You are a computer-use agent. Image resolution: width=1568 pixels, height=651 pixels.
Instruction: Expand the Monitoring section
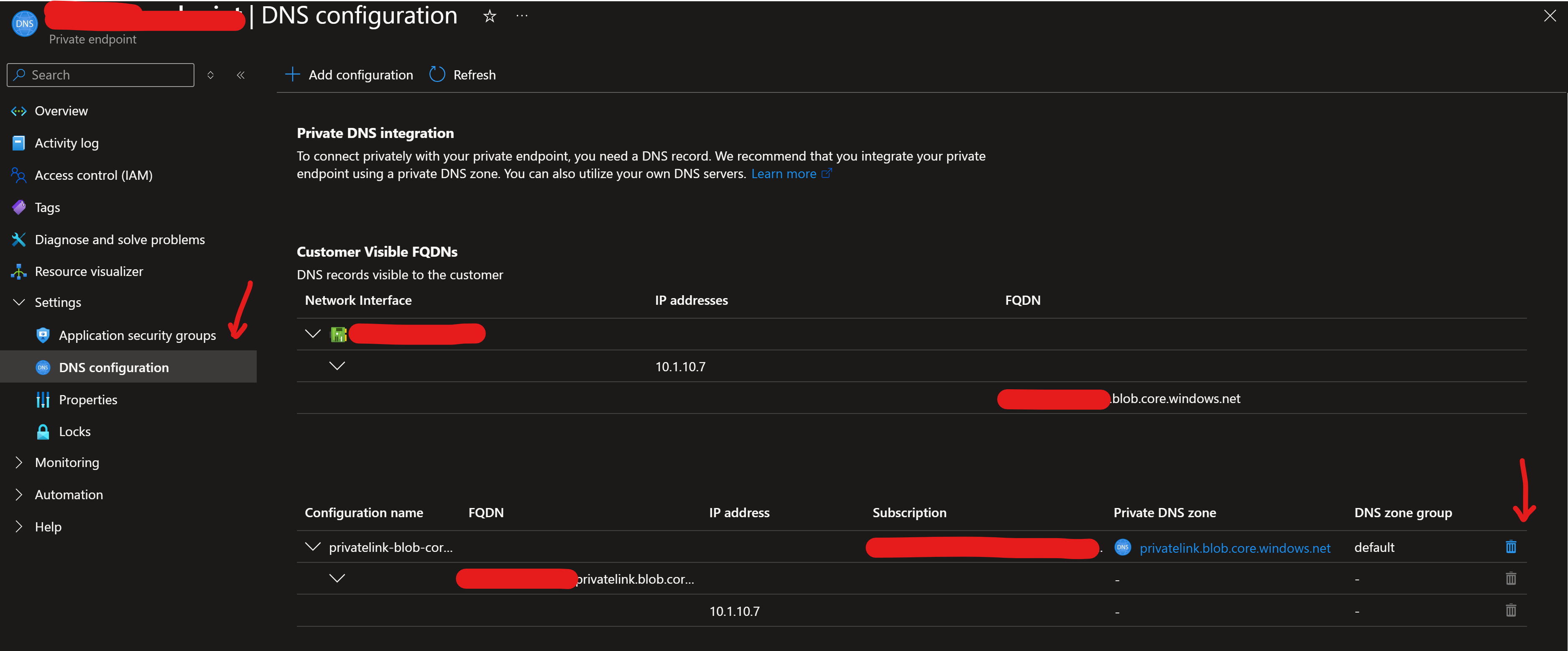[18, 462]
